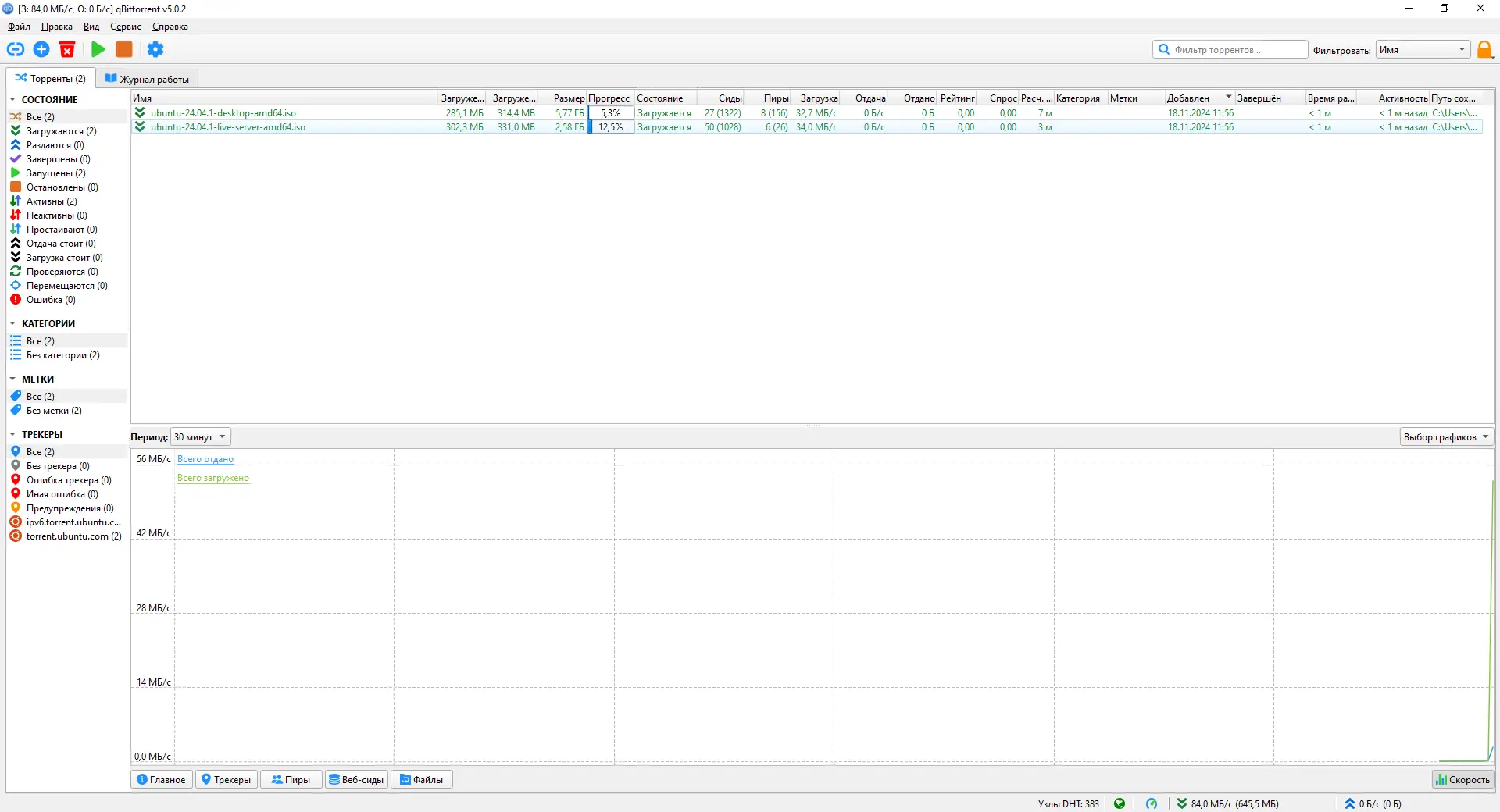
Task: Open settings via the blue gear icon
Action: (x=155, y=49)
